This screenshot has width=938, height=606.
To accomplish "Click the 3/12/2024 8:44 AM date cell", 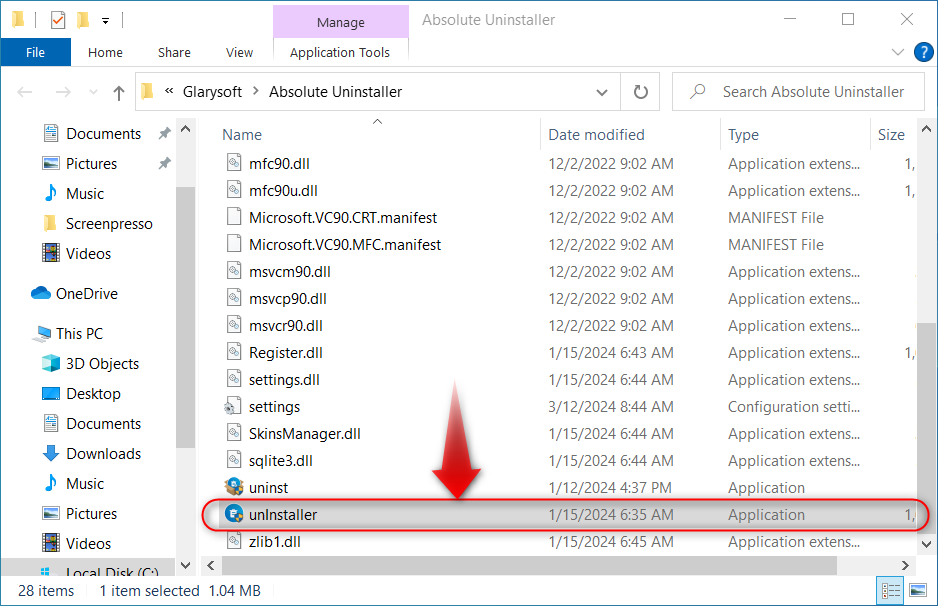I will 610,407.
